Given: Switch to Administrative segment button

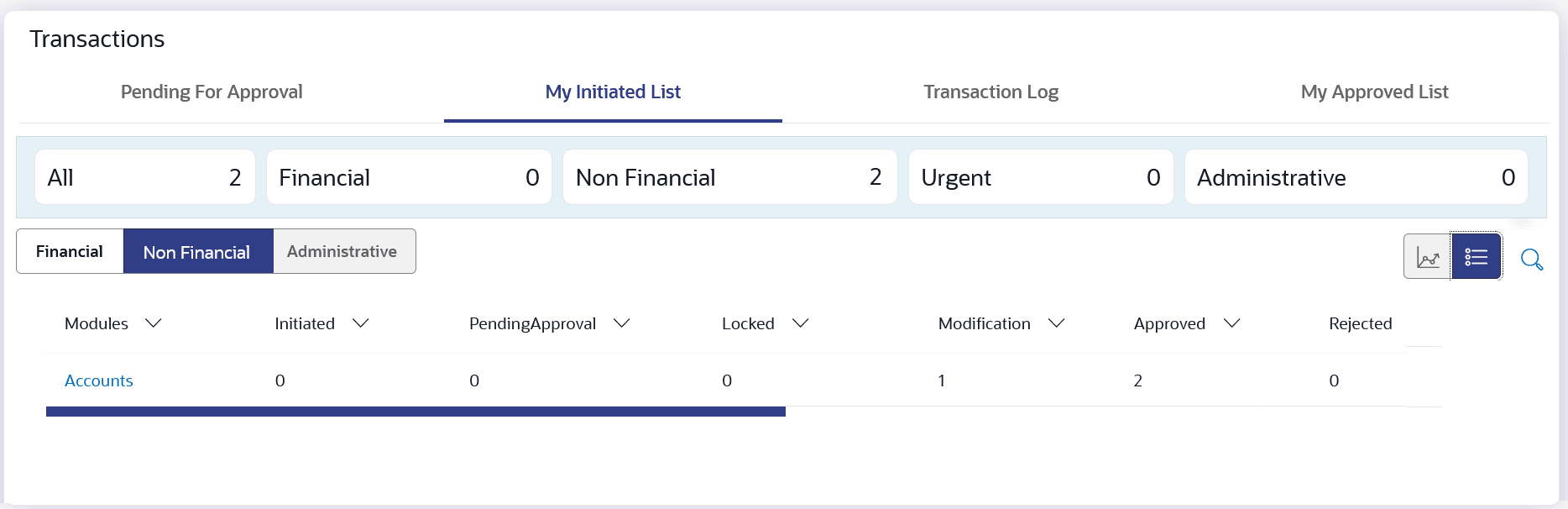Looking at the screenshot, I should 342,251.
